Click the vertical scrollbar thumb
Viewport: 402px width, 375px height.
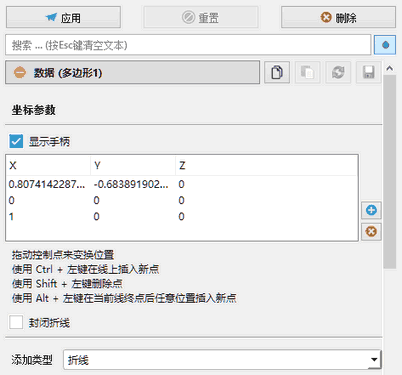coord(389,172)
